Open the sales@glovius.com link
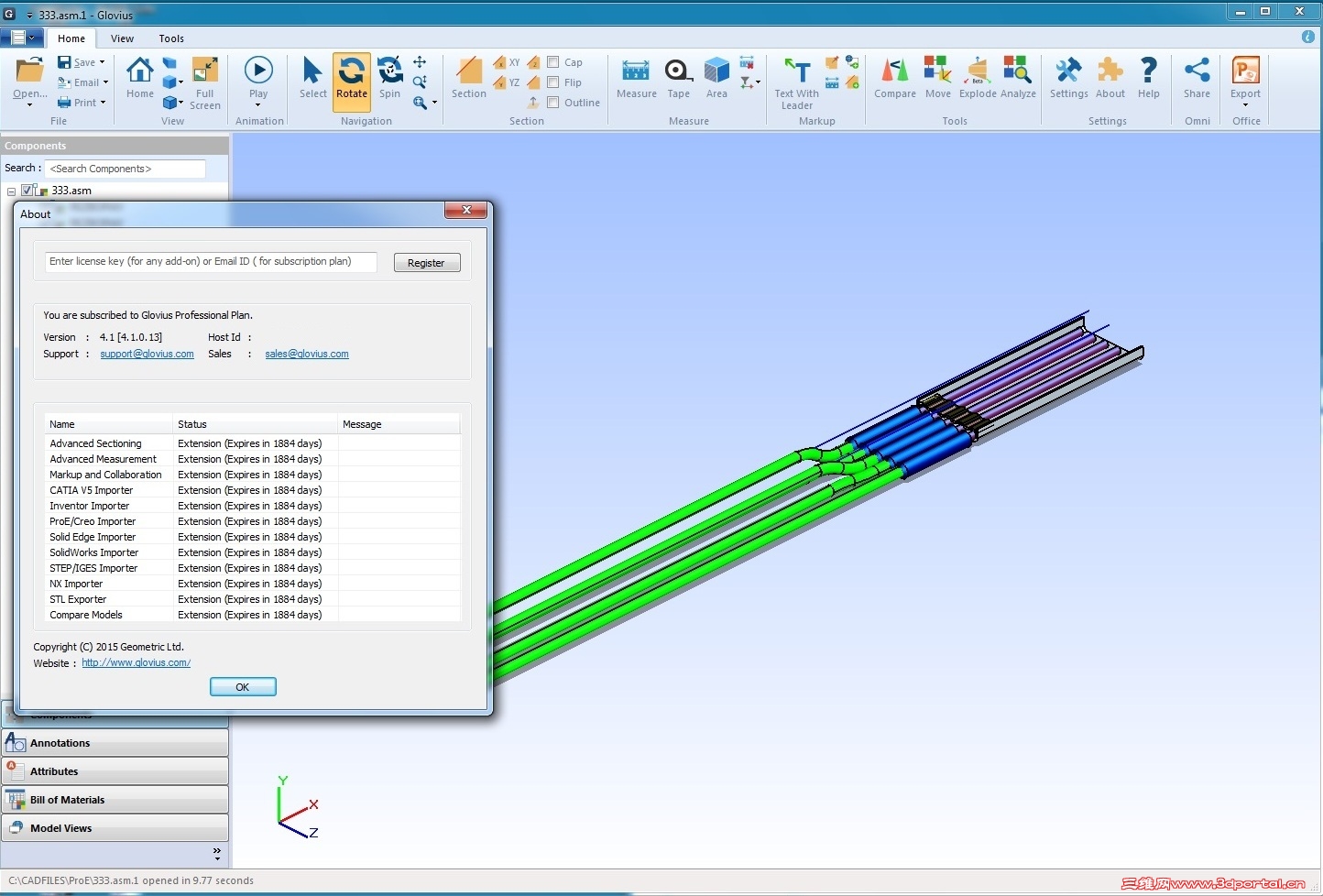This screenshot has height=896, width=1323. (307, 354)
